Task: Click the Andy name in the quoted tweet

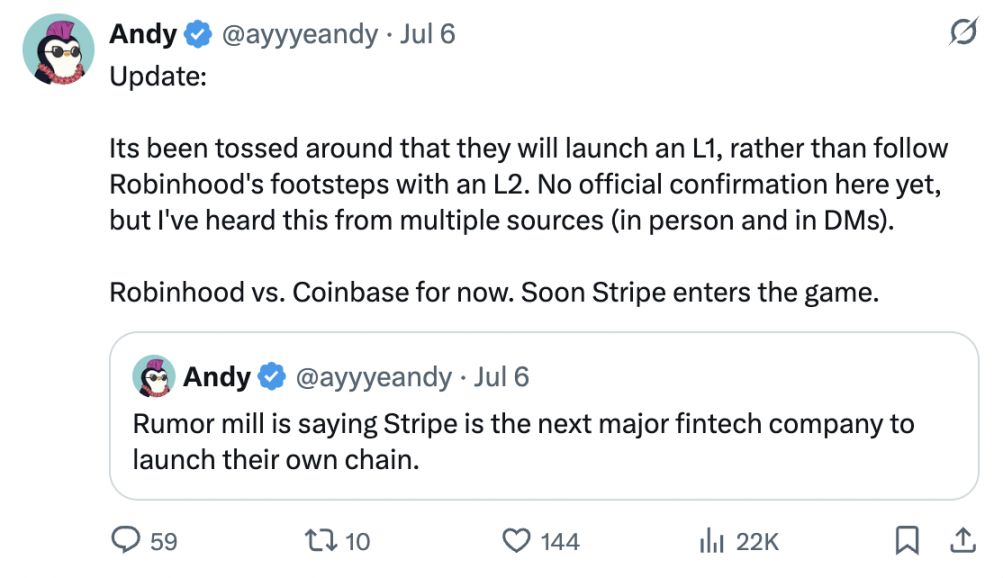Action: coord(216,377)
